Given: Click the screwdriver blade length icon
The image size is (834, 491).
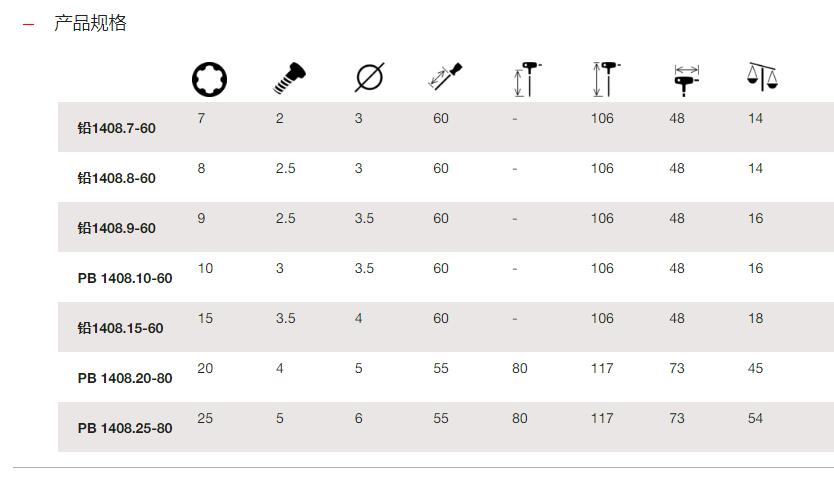Looking at the screenshot, I should (x=445, y=77).
